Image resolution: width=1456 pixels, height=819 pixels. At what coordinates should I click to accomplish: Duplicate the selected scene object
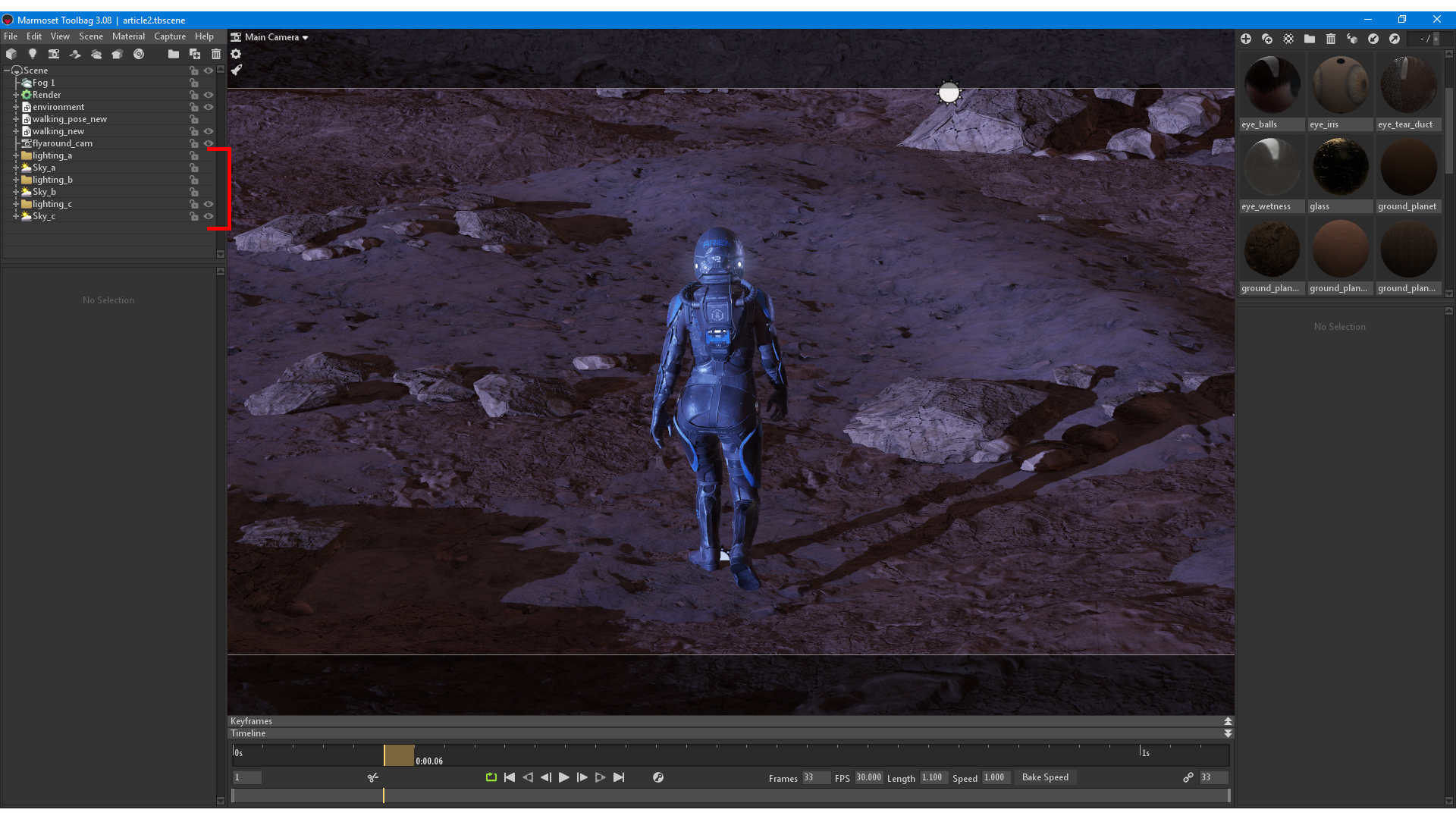195,54
